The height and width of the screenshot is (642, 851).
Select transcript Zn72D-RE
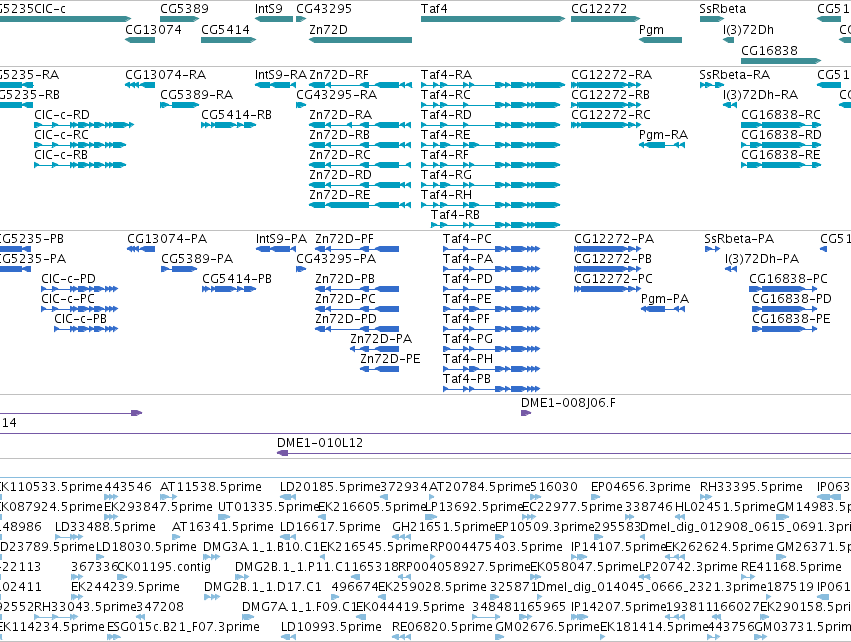point(360,205)
